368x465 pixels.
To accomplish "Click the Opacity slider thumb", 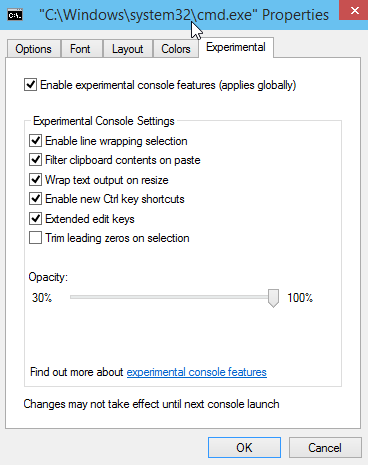I will (x=273, y=298).
